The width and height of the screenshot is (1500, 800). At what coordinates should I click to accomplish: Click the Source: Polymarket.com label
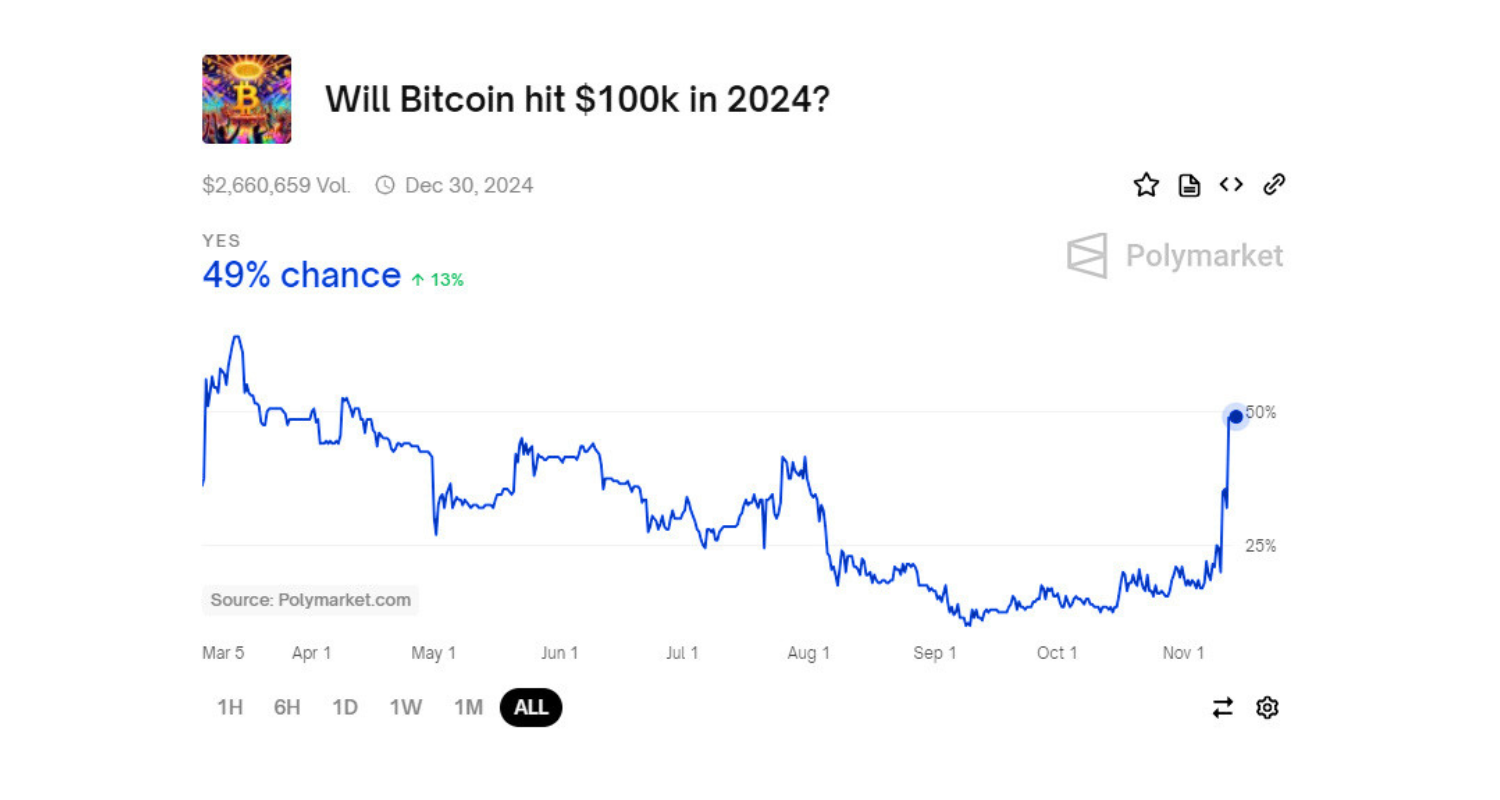pyautogui.click(x=311, y=600)
